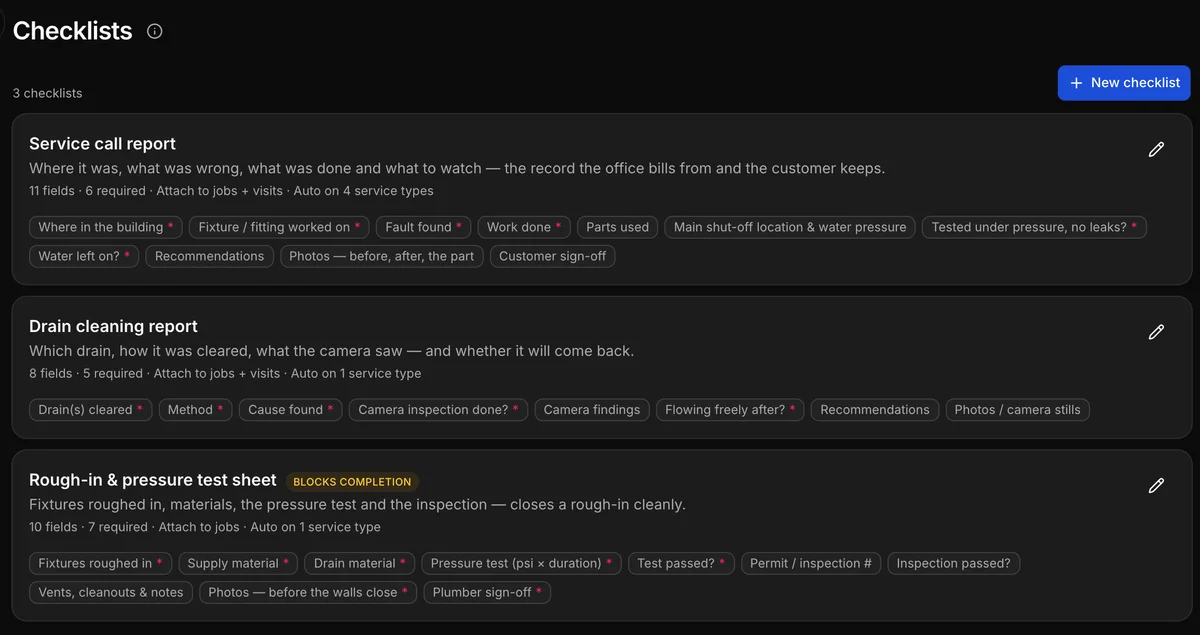Open Rough-in & pressure test sheet title

click(153, 480)
